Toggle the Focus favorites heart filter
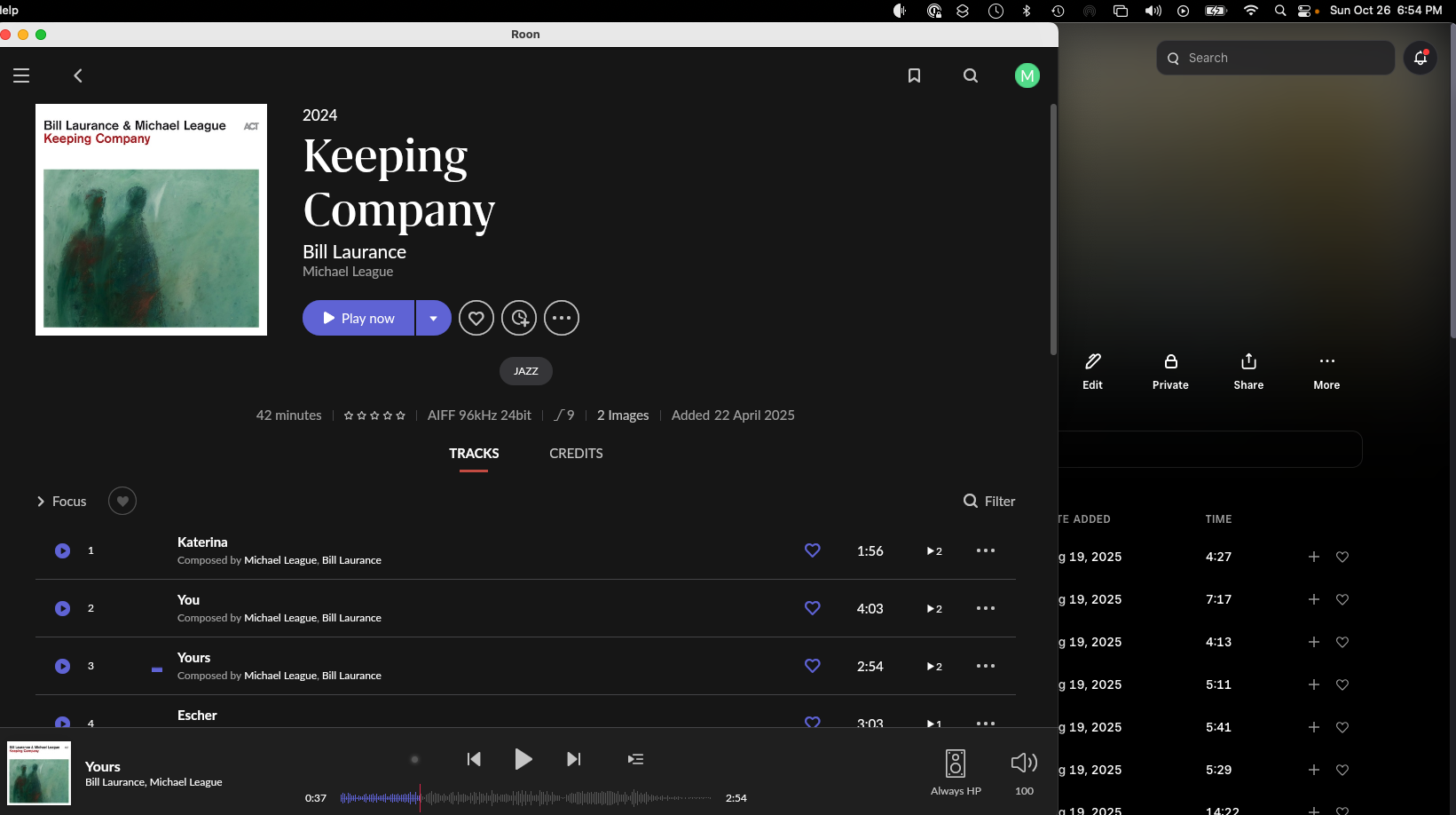 pos(122,502)
